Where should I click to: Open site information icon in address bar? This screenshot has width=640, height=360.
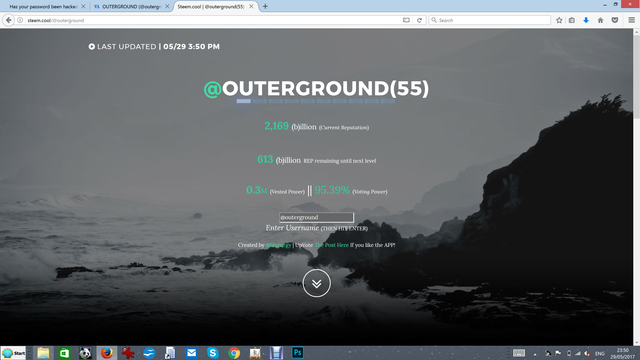(20, 20)
